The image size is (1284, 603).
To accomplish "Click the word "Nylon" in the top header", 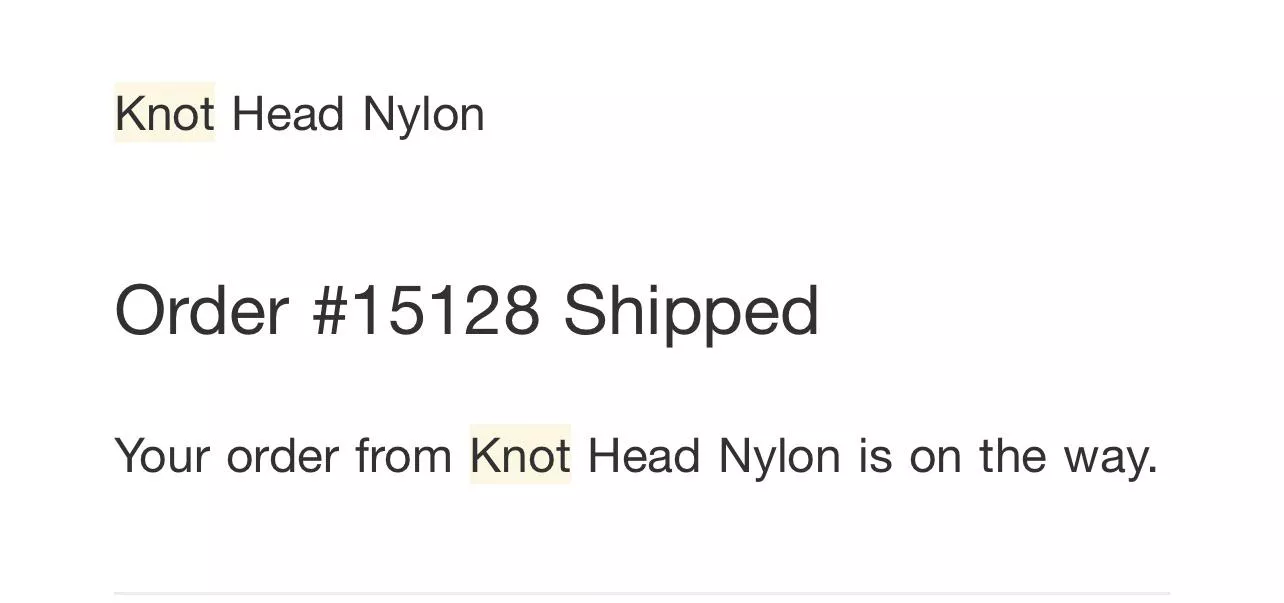I will 423,114.
